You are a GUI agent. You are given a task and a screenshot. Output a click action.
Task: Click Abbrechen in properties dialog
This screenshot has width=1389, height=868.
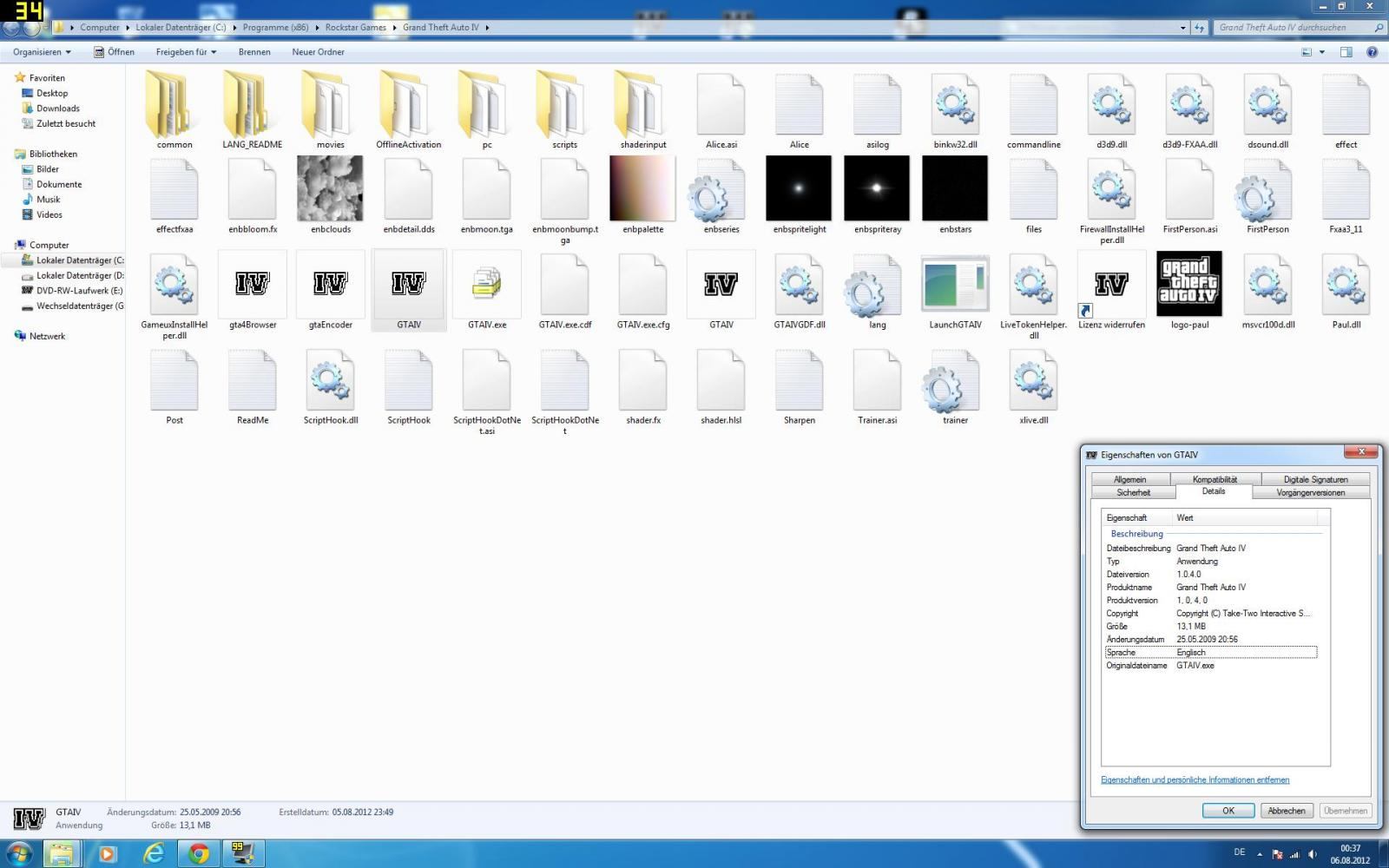point(1287,811)
